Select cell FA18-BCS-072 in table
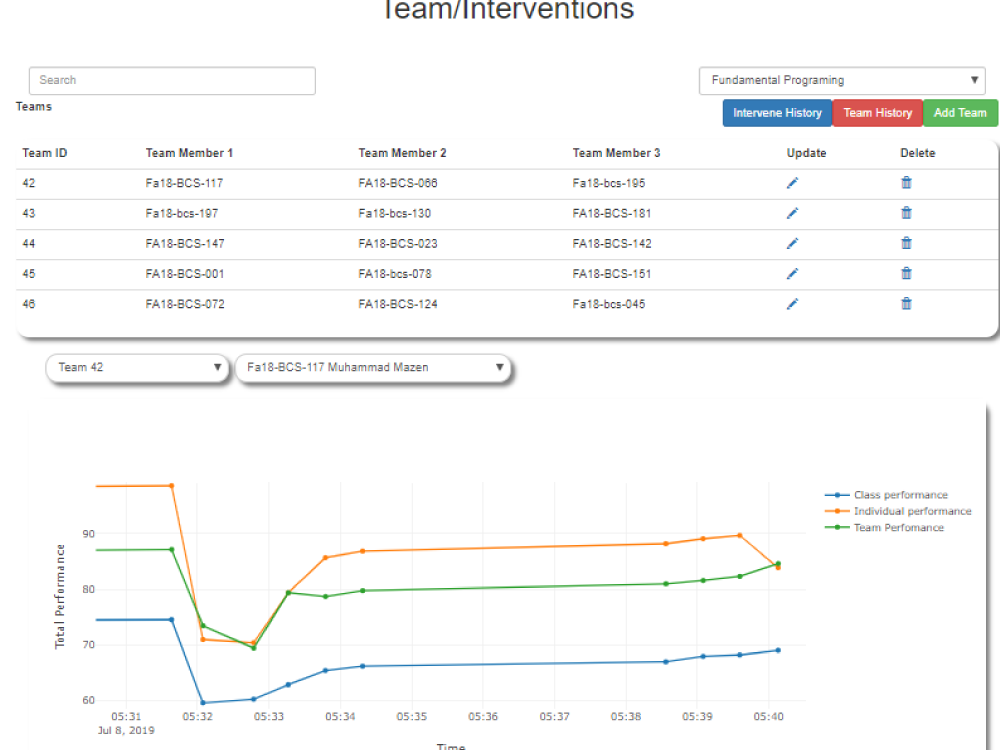 185,304
